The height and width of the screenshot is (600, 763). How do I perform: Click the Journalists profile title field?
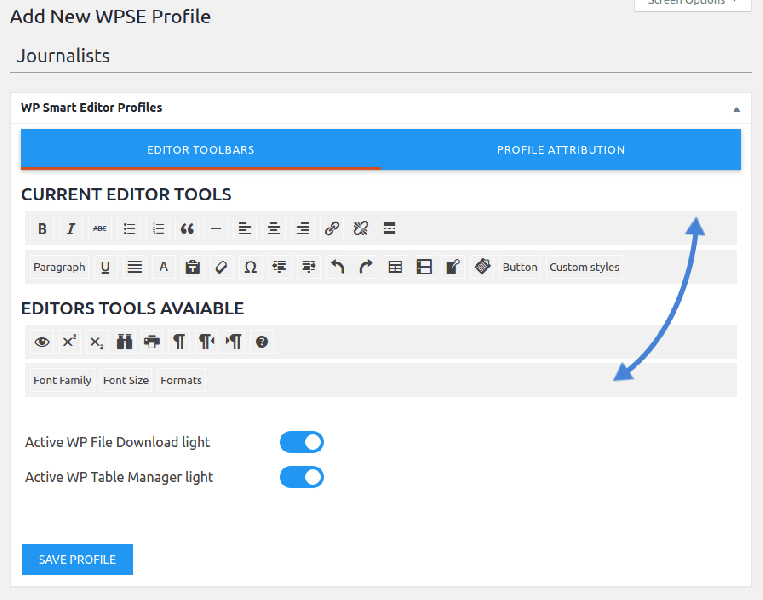[x=380, y=56]
